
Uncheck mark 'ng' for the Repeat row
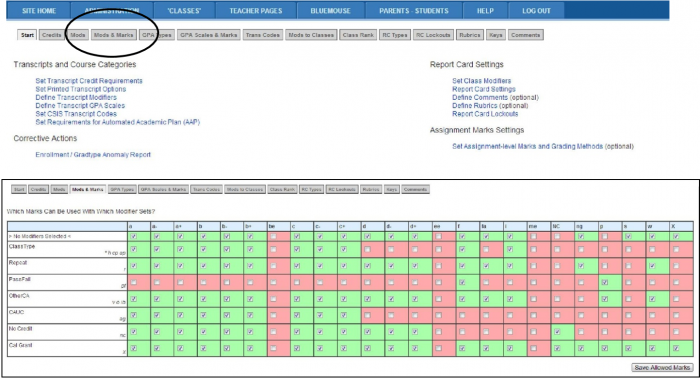click(x=581, y=266)
